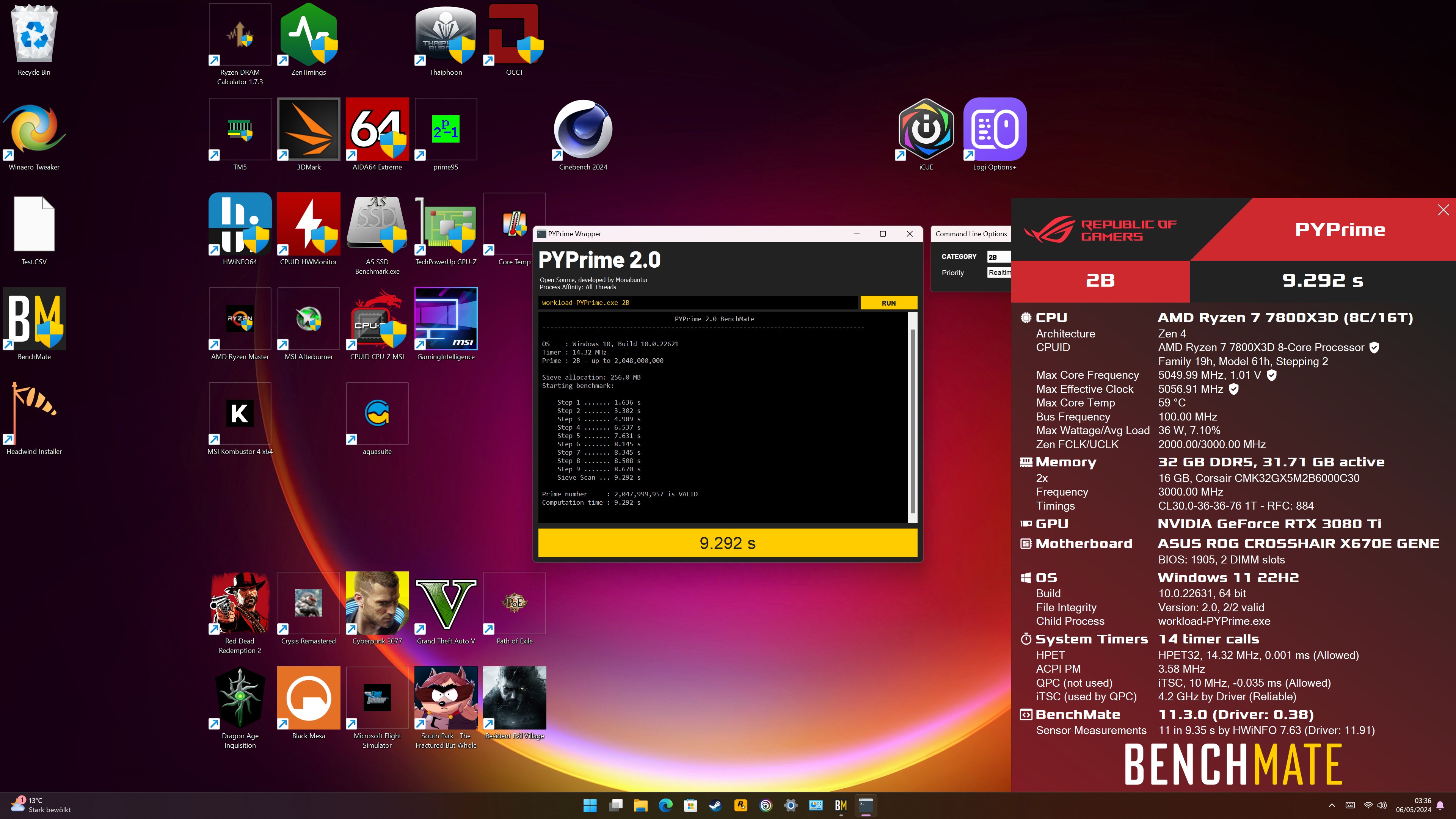Open the Logi Options+ icon
The width and height of the screenshot is (1456, 819).
coord(994,135)
